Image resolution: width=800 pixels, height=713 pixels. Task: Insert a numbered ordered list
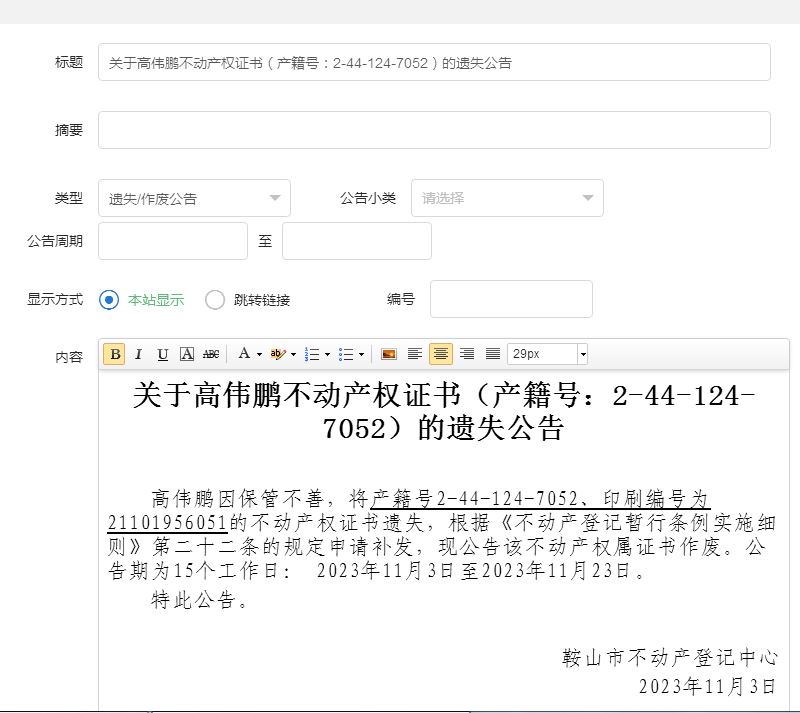pyautogui.click(x=312, y=354)
